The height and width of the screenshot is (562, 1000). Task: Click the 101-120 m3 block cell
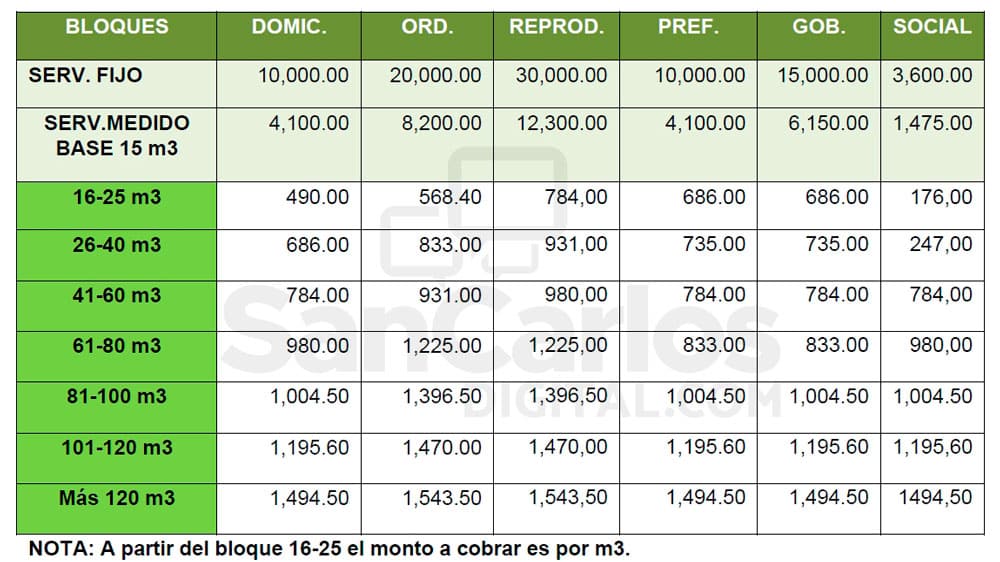117,458
